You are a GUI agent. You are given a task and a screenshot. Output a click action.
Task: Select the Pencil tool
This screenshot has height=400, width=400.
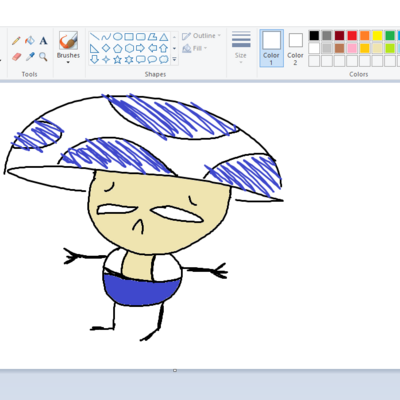click(16, 41)
